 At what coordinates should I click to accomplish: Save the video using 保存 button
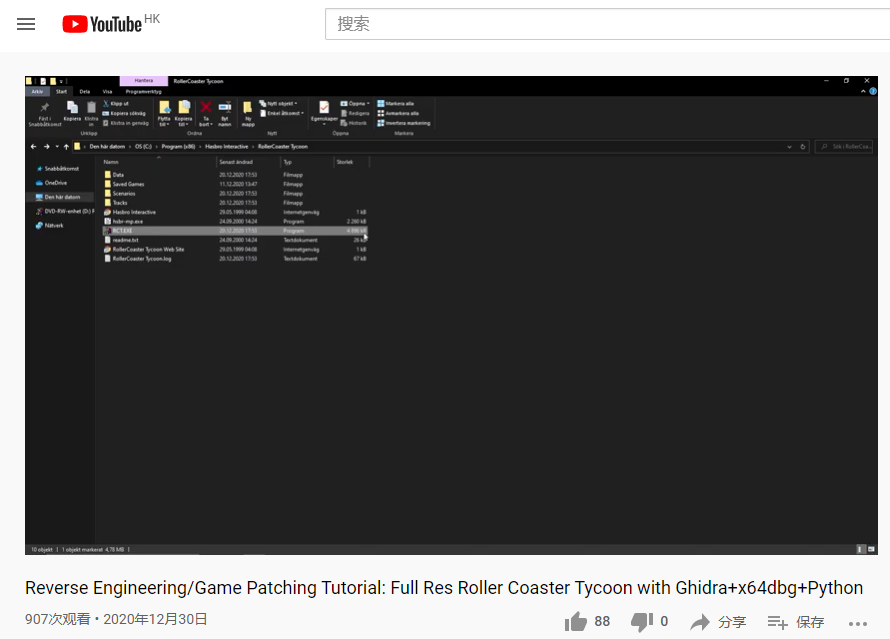[796, 622]
